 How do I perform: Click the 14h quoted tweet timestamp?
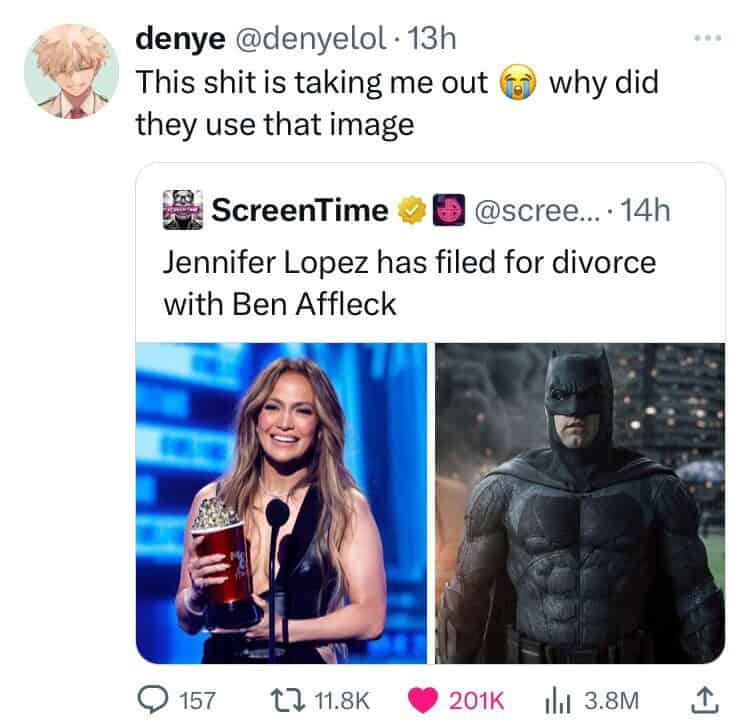point(644,210)
